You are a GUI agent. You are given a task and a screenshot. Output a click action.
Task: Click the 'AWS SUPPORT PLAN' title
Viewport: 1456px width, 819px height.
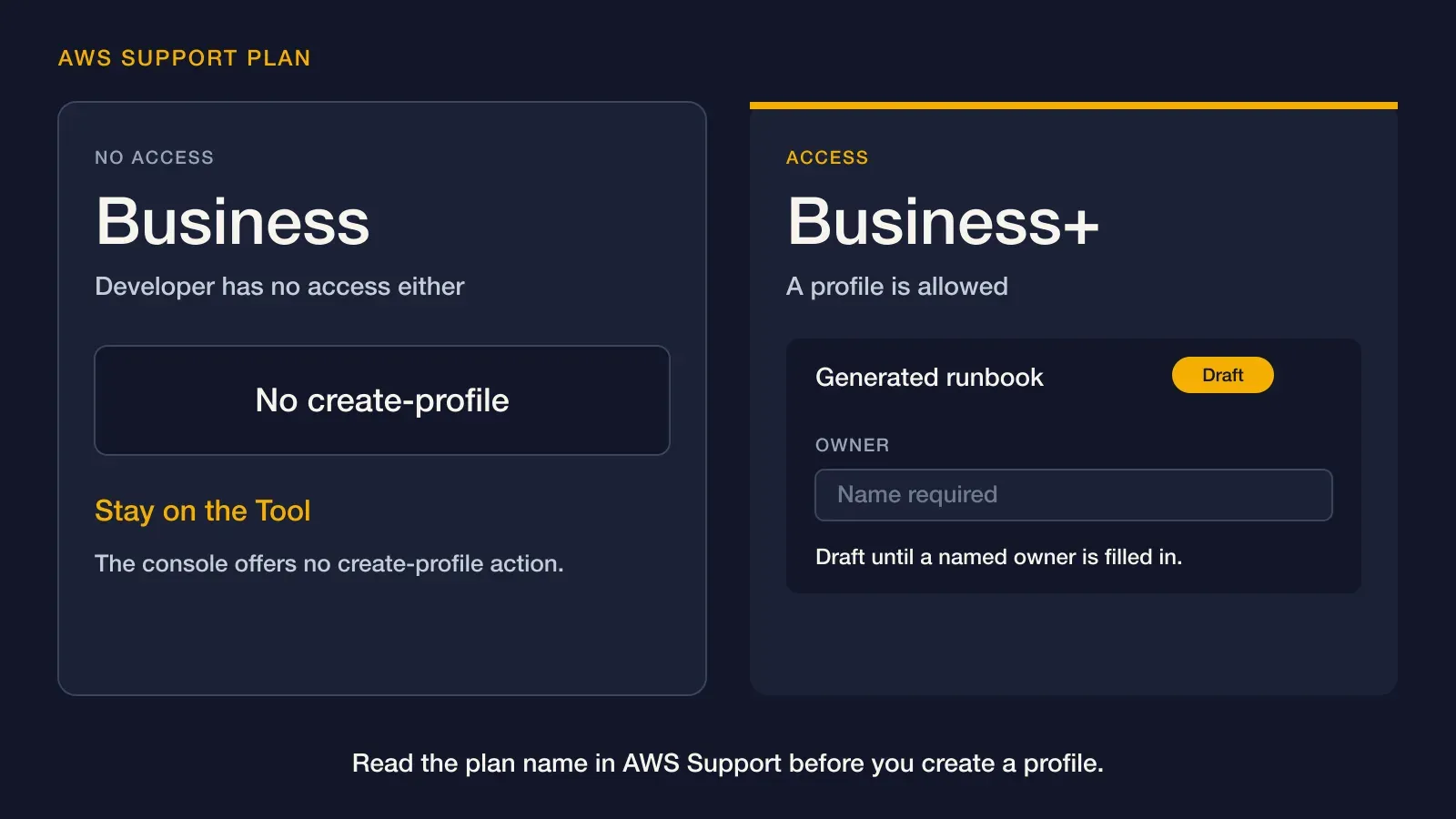[185, 58]
